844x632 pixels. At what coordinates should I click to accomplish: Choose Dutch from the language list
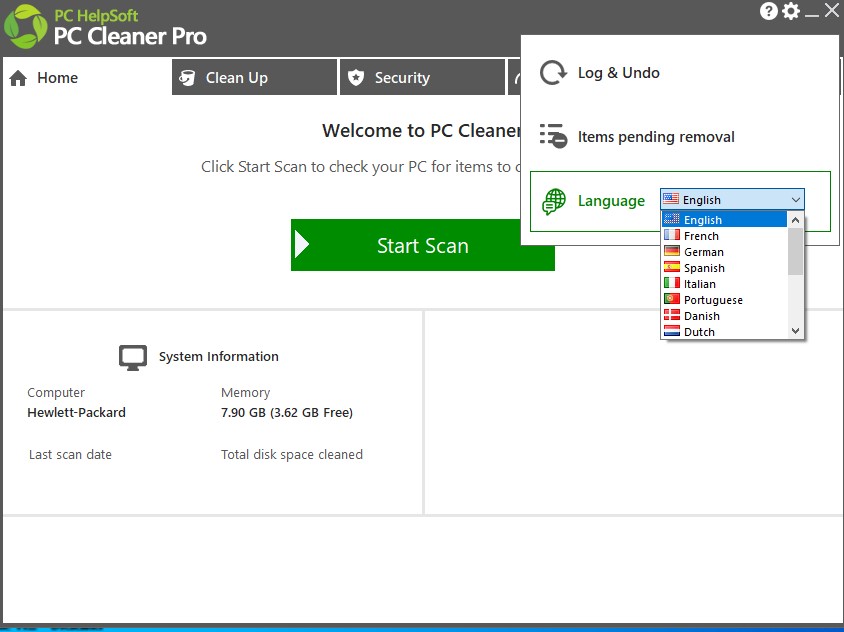pos(724,332)
